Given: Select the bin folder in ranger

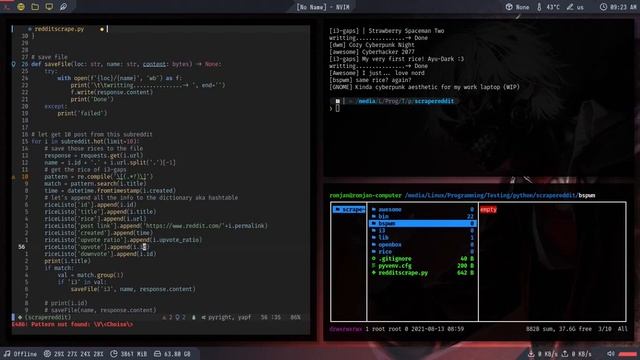Looking at the screenshot, I should coord(422,216).
